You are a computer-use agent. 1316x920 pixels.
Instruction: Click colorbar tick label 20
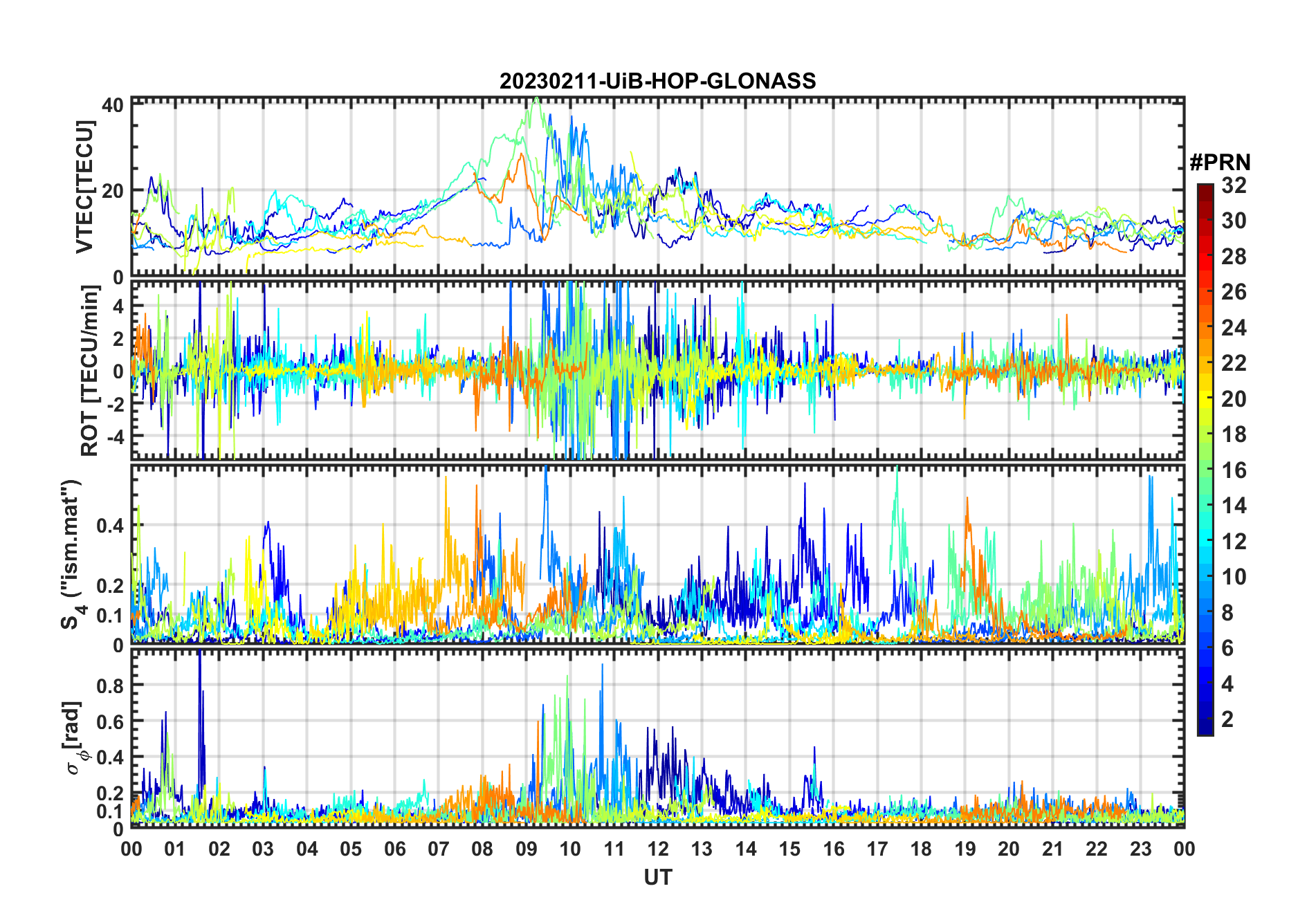pyautogui.click(x=1234, y=398)
